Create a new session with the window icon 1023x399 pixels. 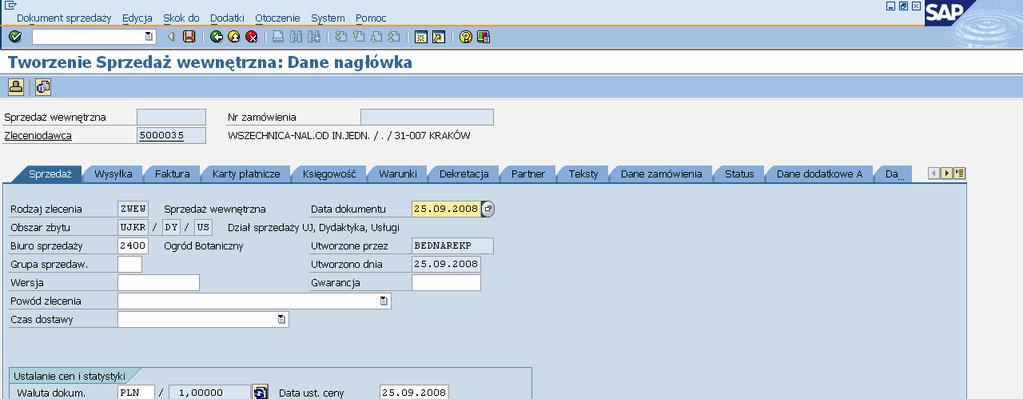(x=421, y=37)
